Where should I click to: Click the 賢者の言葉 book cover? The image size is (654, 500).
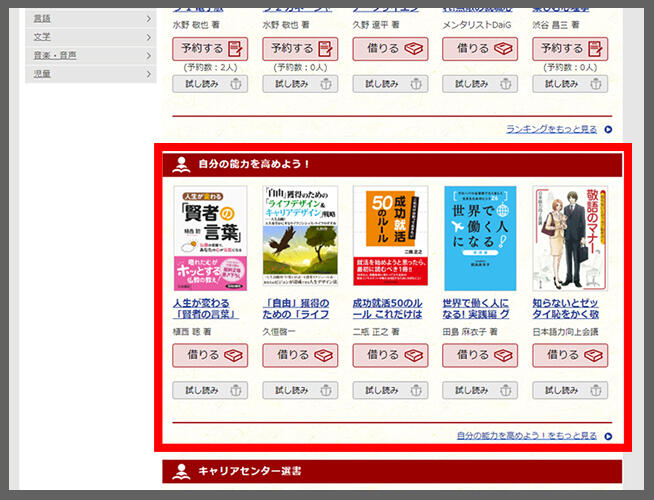click(x=209, y=237)
